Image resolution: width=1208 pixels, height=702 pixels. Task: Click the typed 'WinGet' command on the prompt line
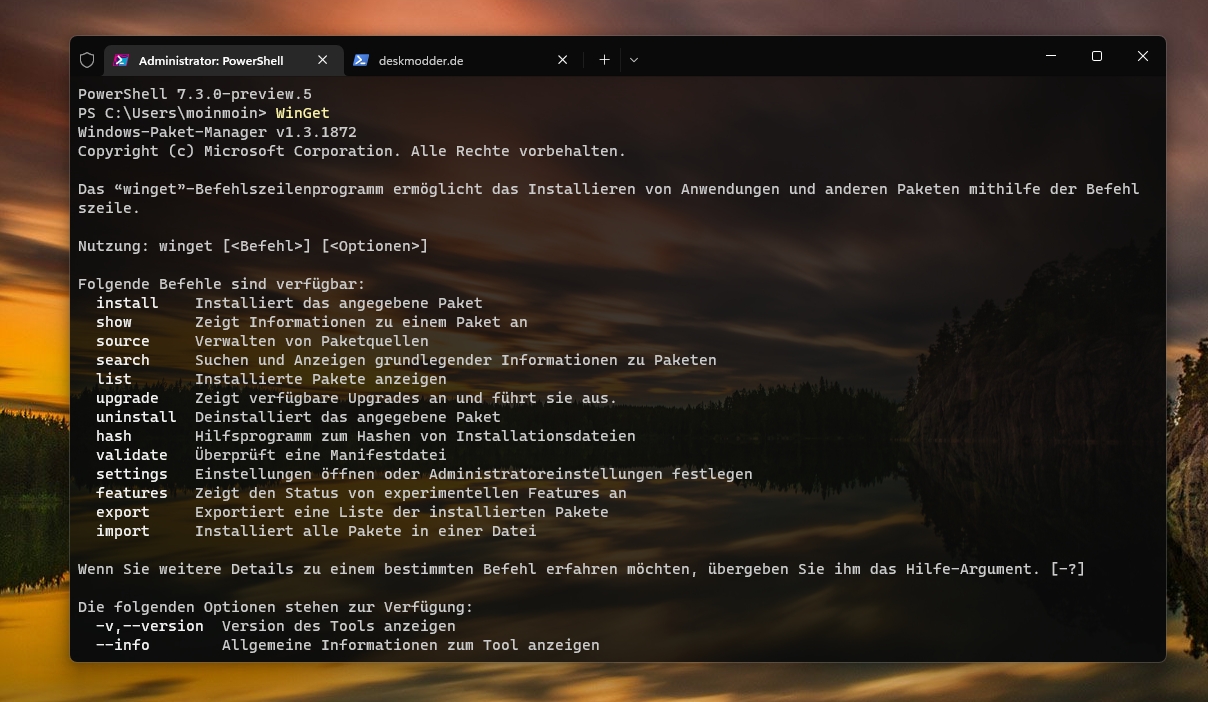303,113
